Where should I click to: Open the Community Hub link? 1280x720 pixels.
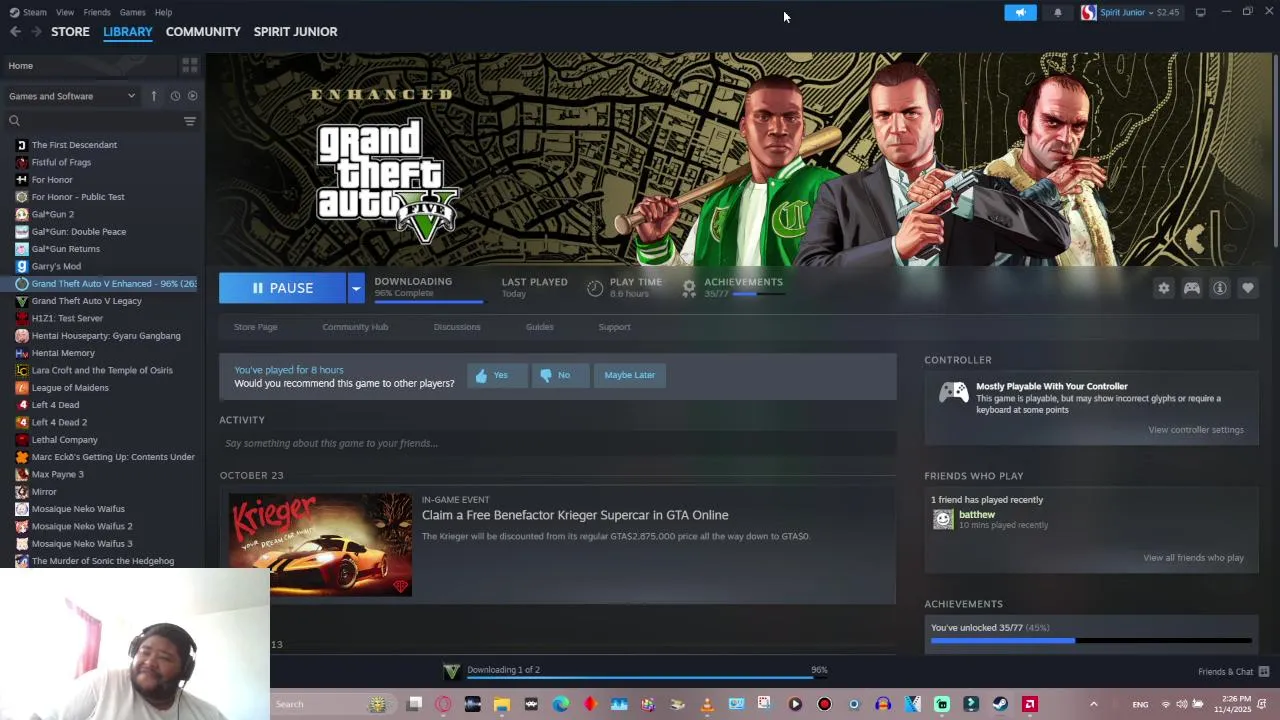[x=355, y=327]
